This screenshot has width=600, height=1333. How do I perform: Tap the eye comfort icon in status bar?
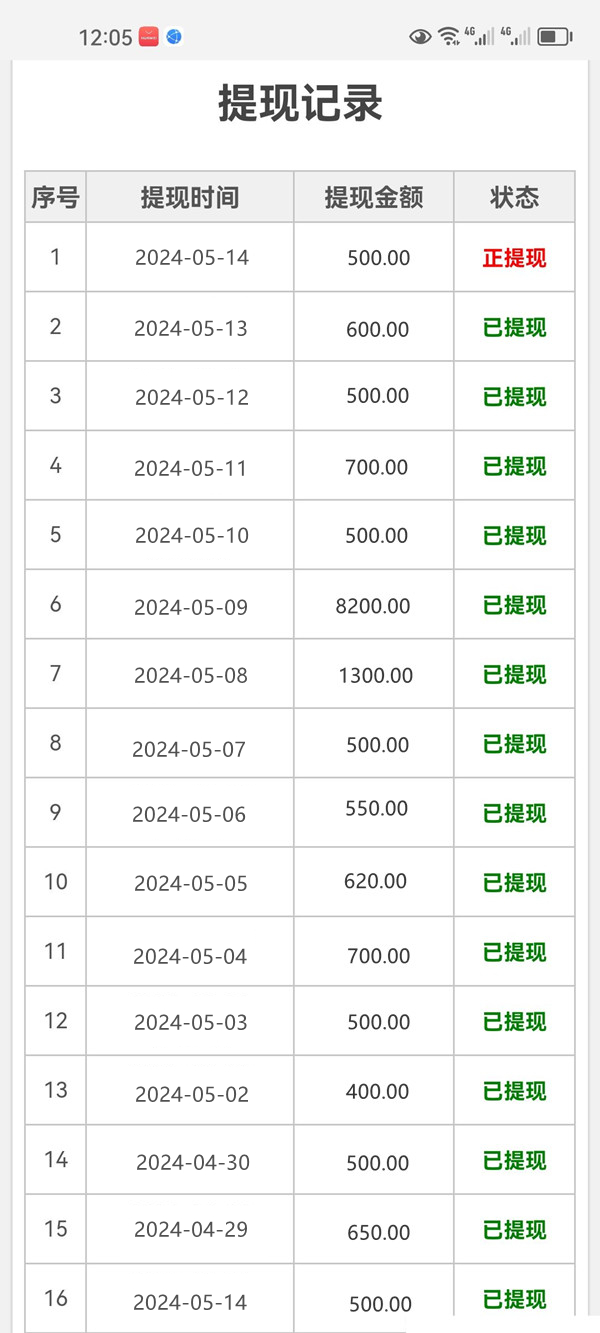[420, 37]
